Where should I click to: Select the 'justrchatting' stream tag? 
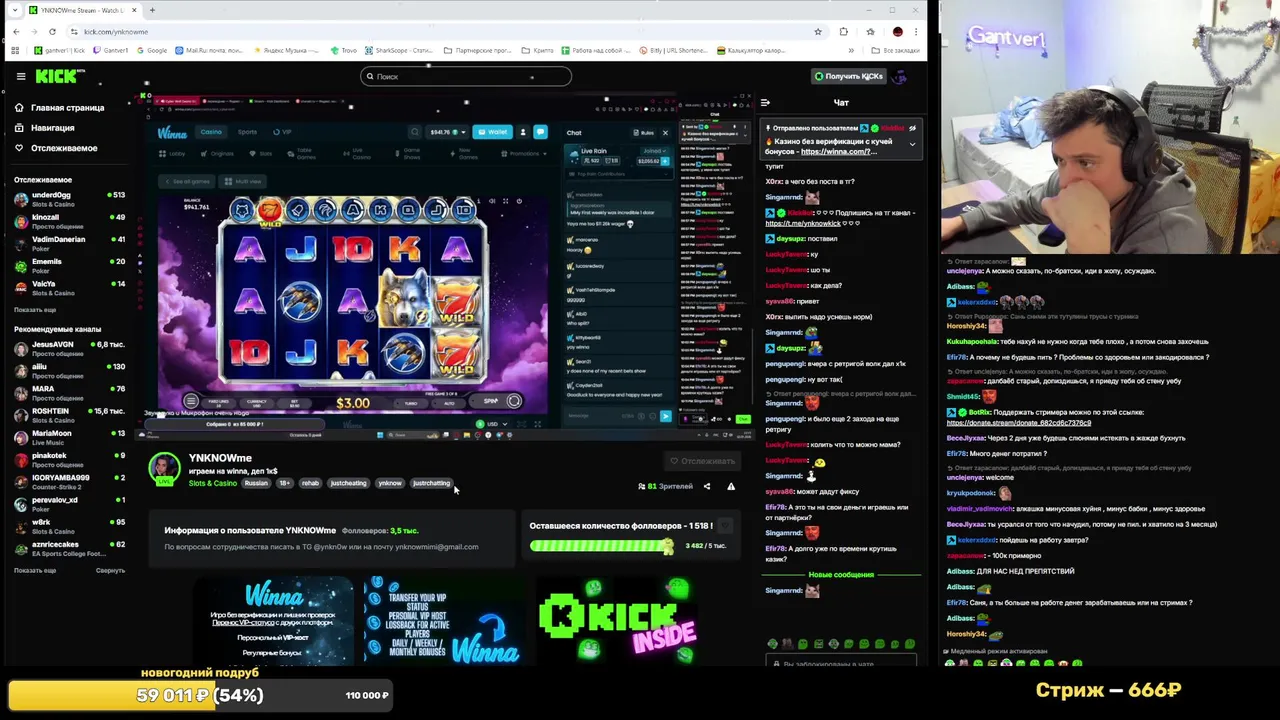pos(431,484)
